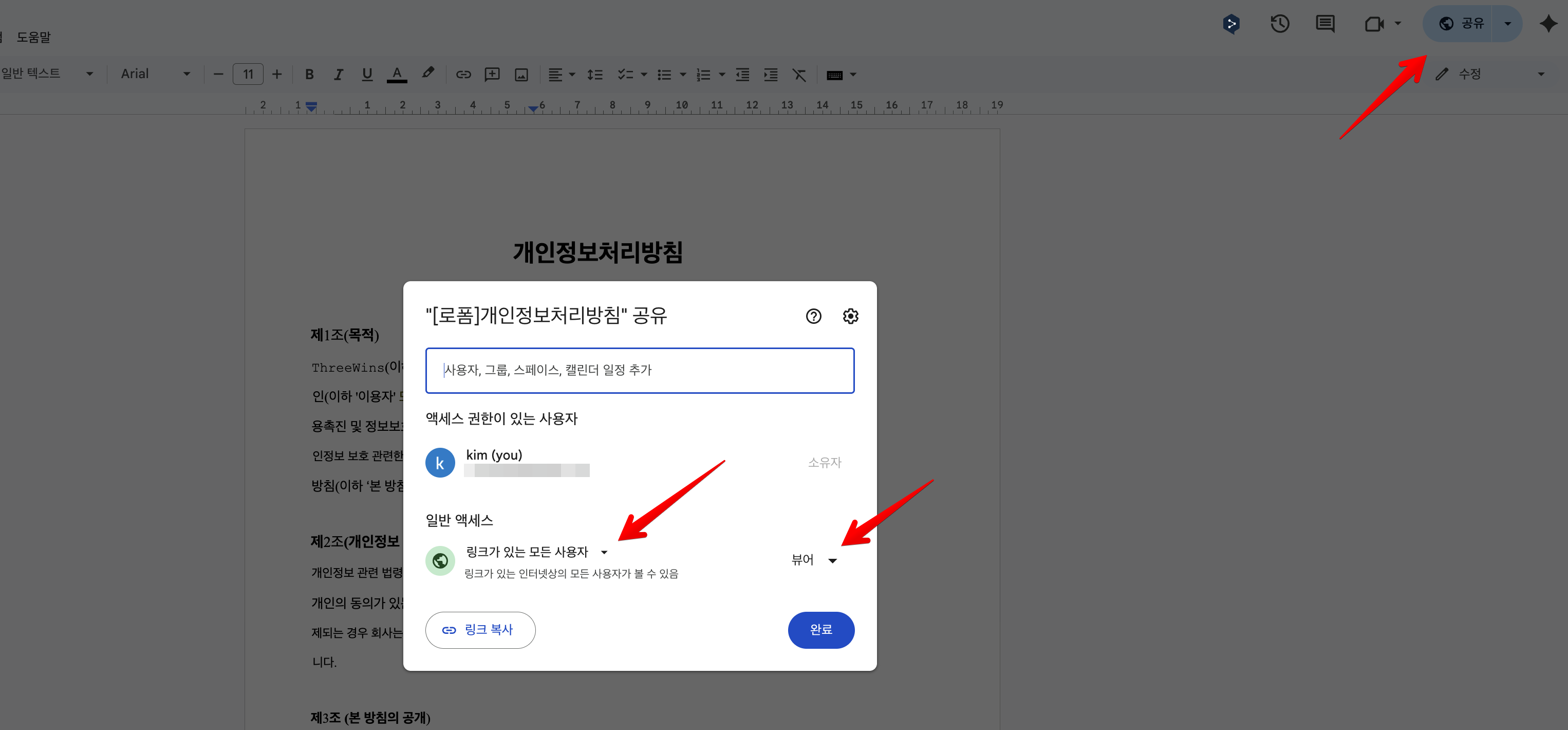Open the comments panel icon

click(x=1324, y=24)
